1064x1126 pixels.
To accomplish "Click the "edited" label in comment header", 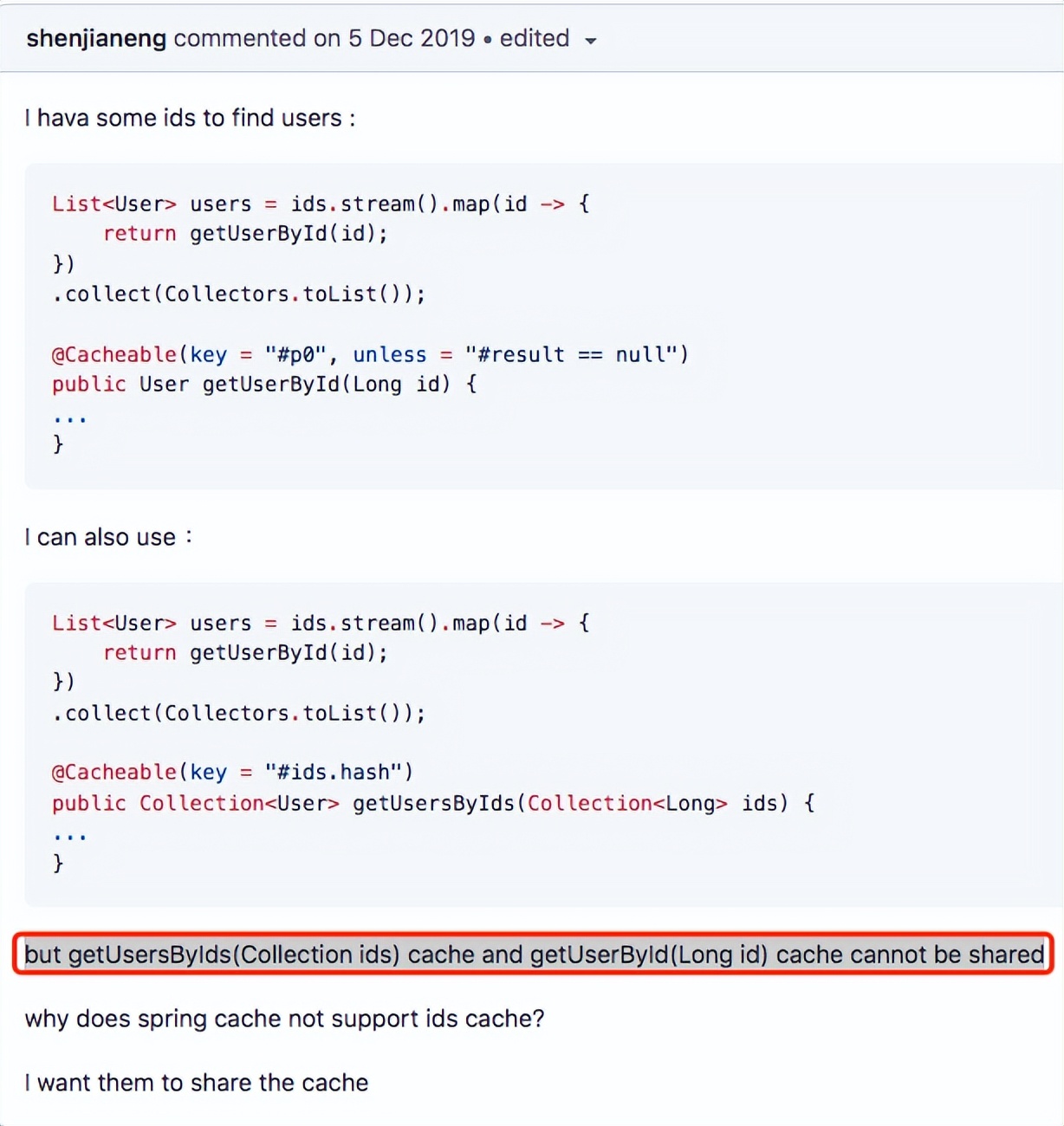I will point(534,39).
